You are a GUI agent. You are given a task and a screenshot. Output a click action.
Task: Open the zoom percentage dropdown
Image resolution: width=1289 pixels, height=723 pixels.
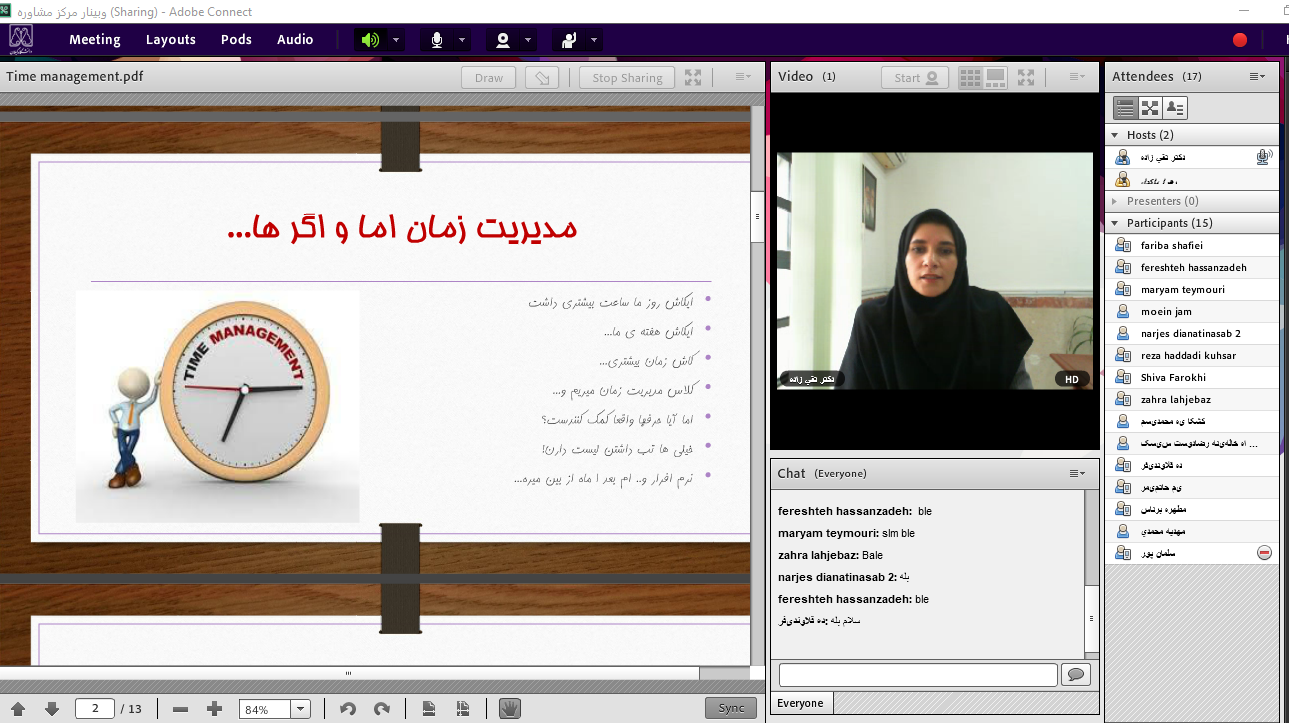pyautogui.click(x=300, y=709)
